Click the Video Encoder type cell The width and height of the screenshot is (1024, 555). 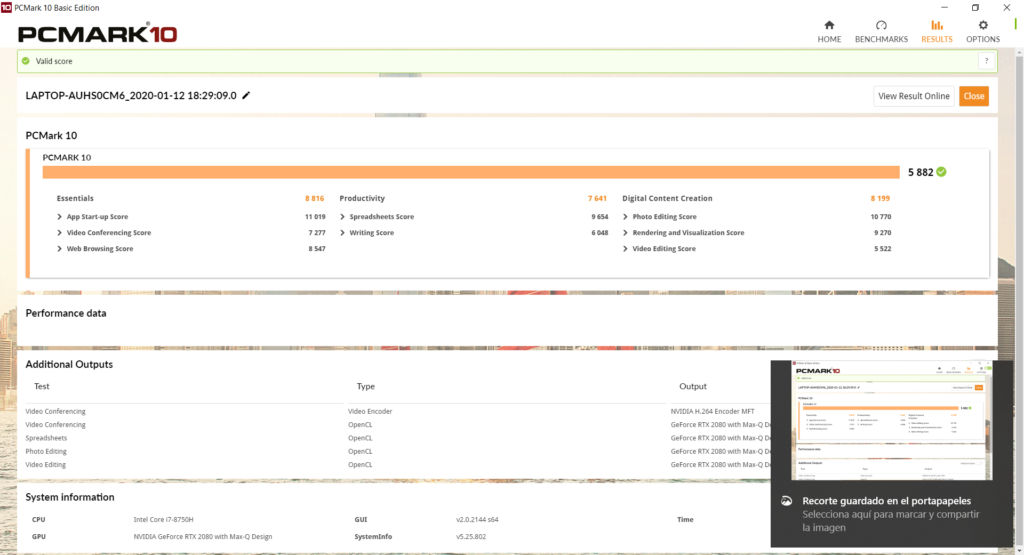click(x=370, y=411)
